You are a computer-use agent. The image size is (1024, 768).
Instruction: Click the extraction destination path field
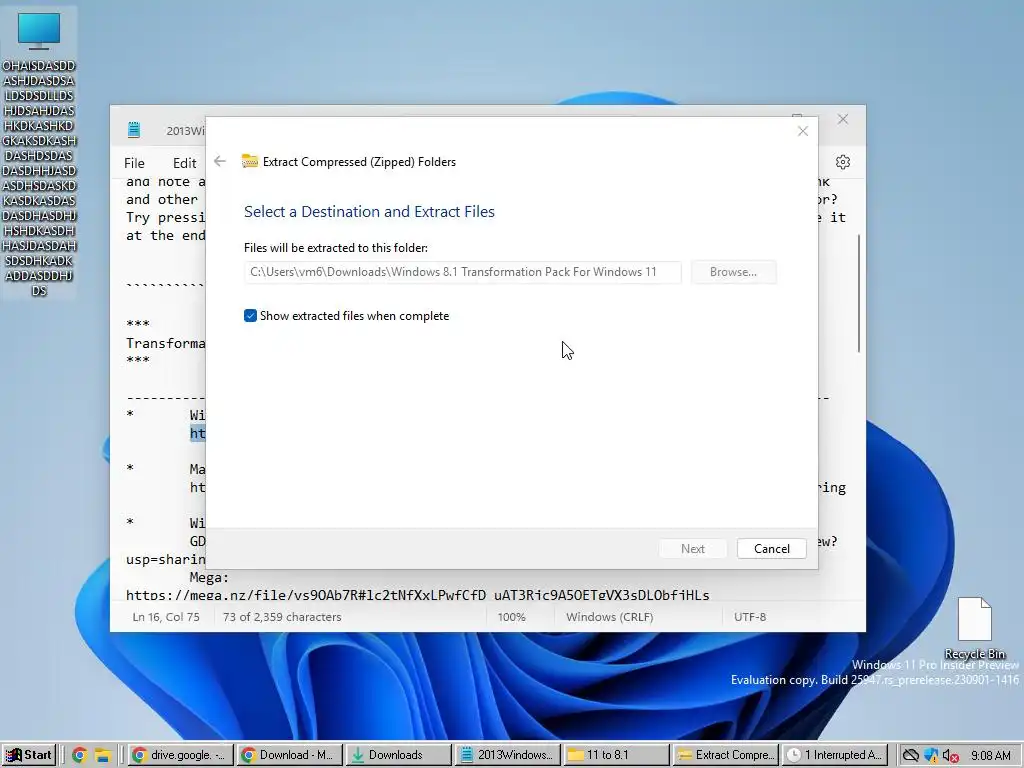coord(462,272)
